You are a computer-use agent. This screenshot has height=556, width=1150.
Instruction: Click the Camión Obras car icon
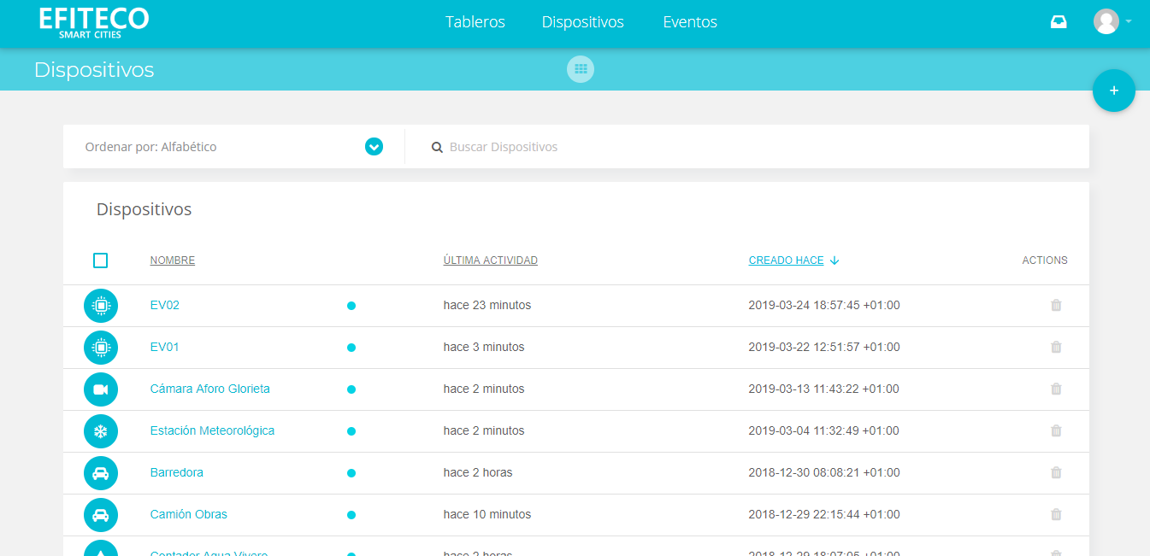(x=100, y=515)
